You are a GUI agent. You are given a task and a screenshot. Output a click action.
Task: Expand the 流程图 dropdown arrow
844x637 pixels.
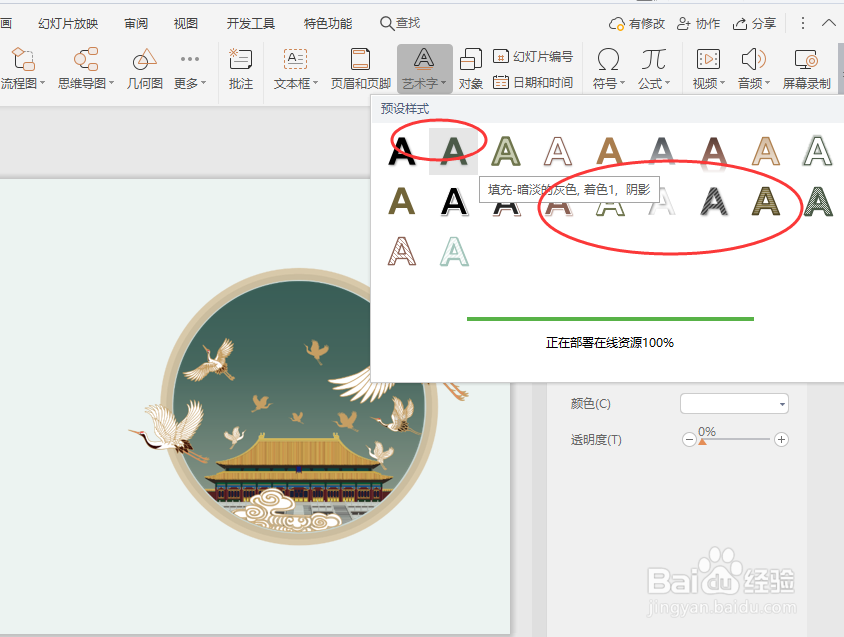tap(43, 83)
